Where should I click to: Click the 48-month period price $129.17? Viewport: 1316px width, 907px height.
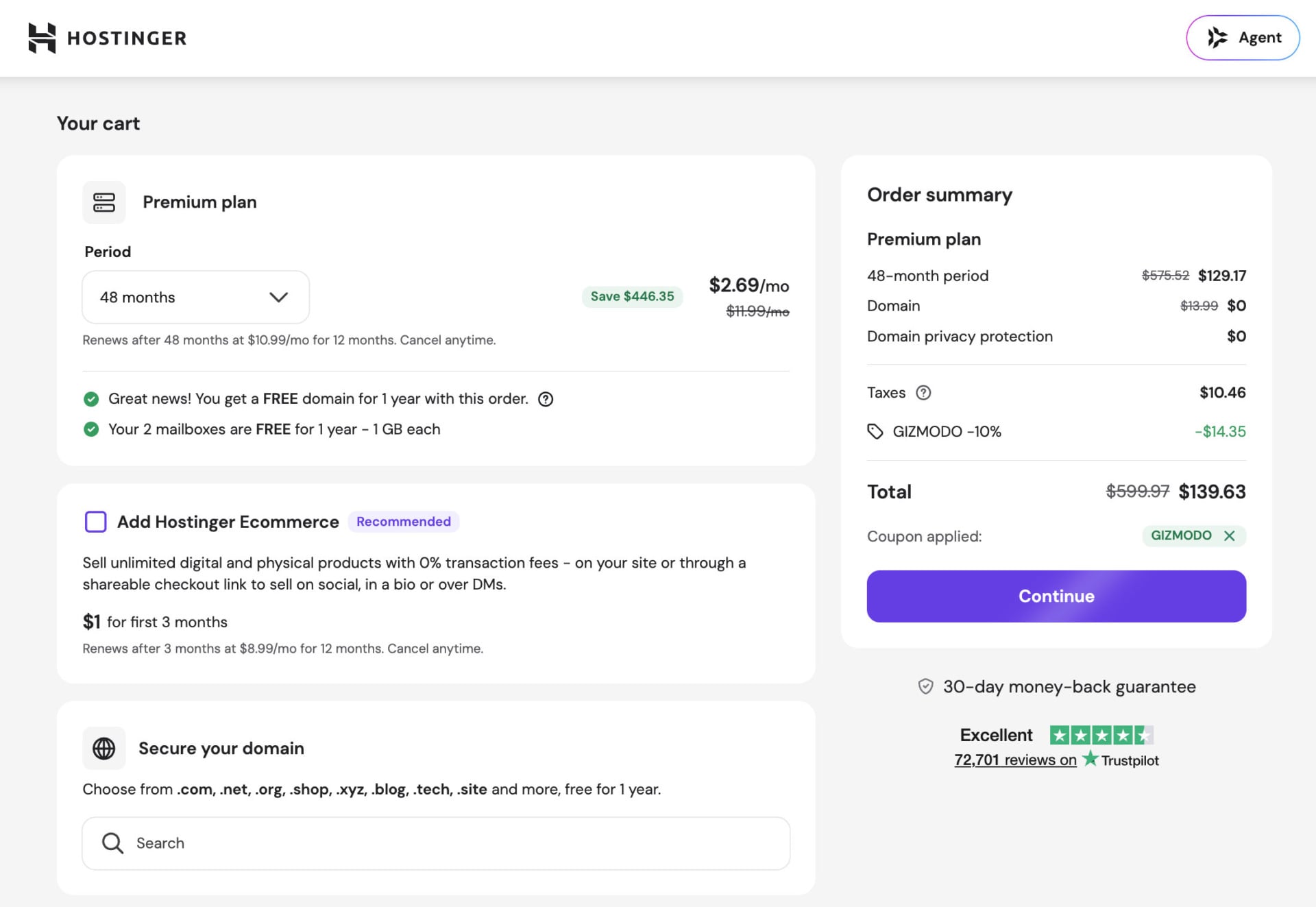[x=1222, y=276]
